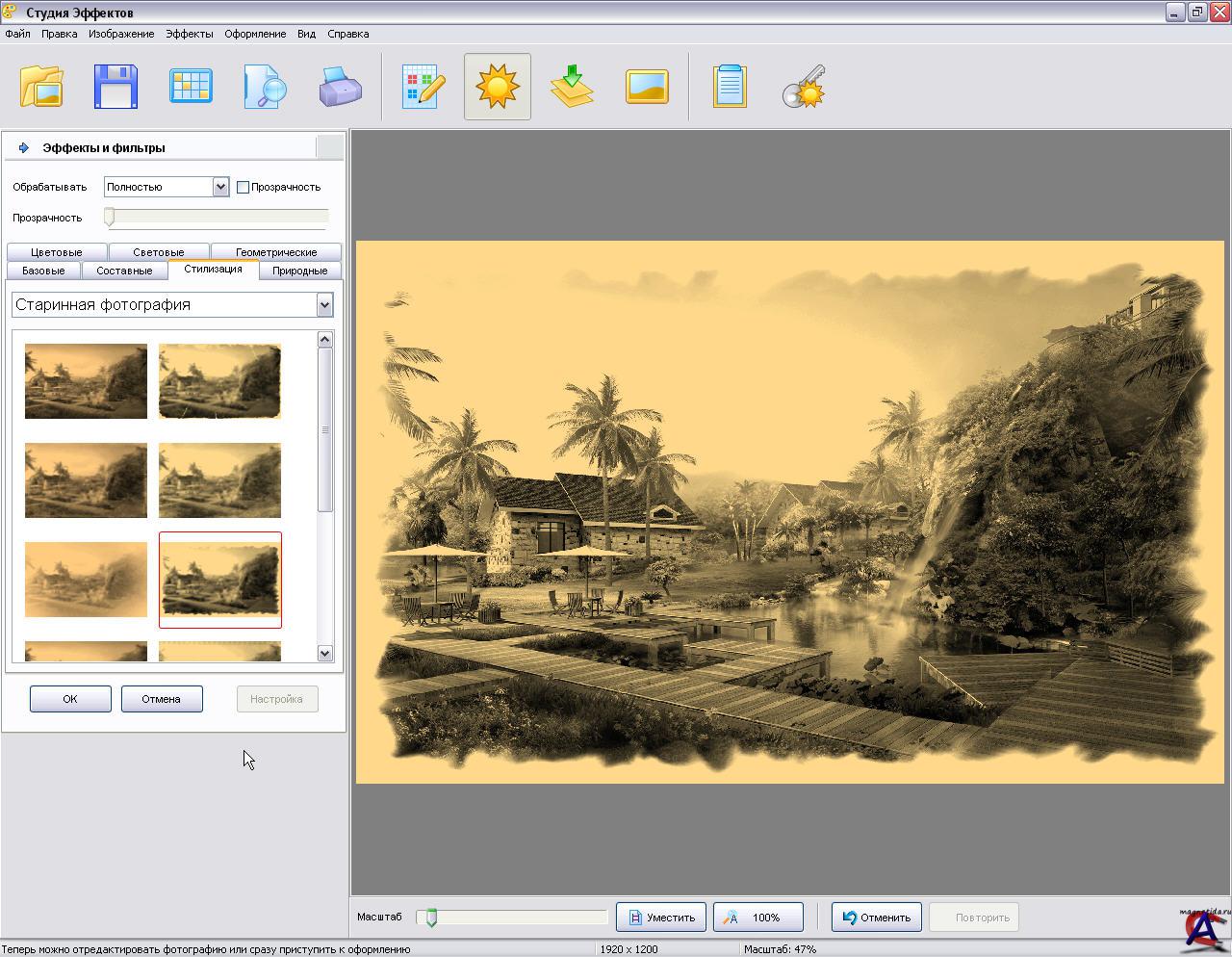Click the green arrow layers icon
The width and height of the screenshot is (1232, 957).
pyautogui.click(x=572, y=87)
